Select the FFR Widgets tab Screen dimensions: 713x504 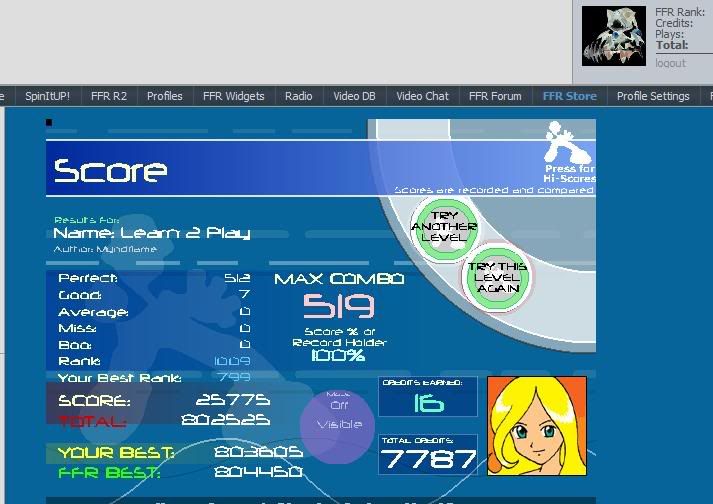coord(233,96)
